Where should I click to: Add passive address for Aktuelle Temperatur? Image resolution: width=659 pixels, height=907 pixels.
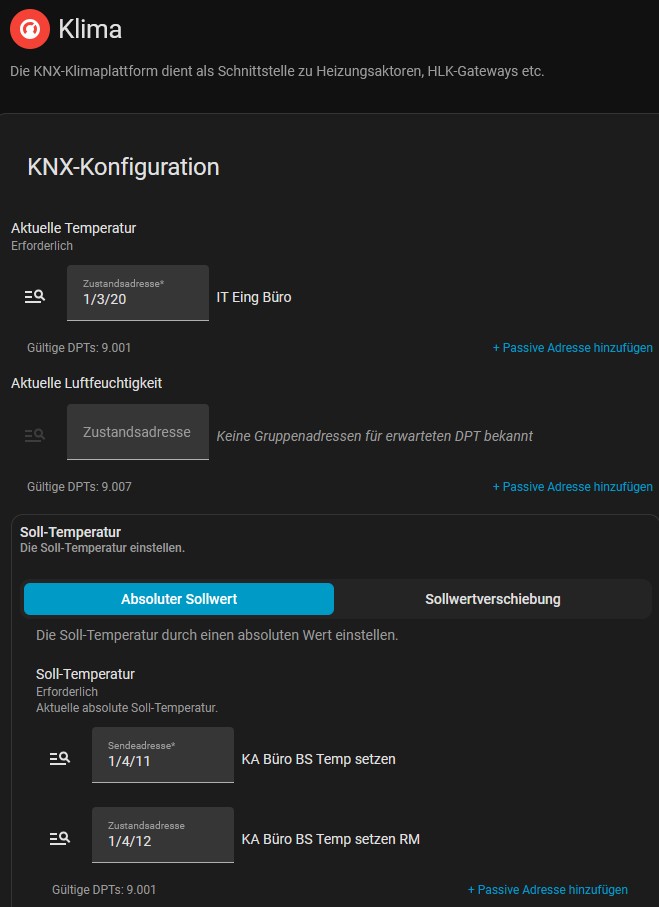tap(572, 348)
